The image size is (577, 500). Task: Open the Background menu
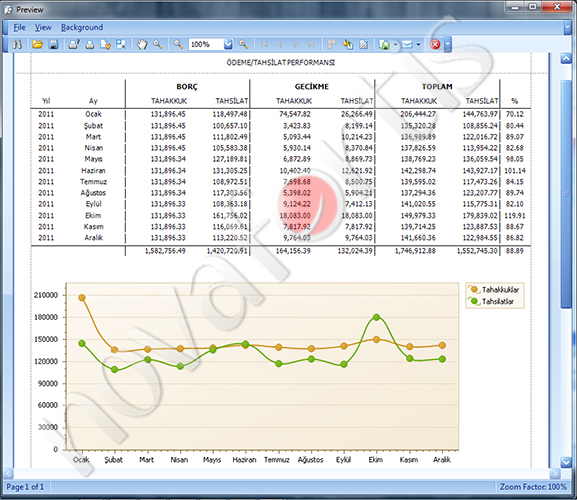(x=82, y=27)
